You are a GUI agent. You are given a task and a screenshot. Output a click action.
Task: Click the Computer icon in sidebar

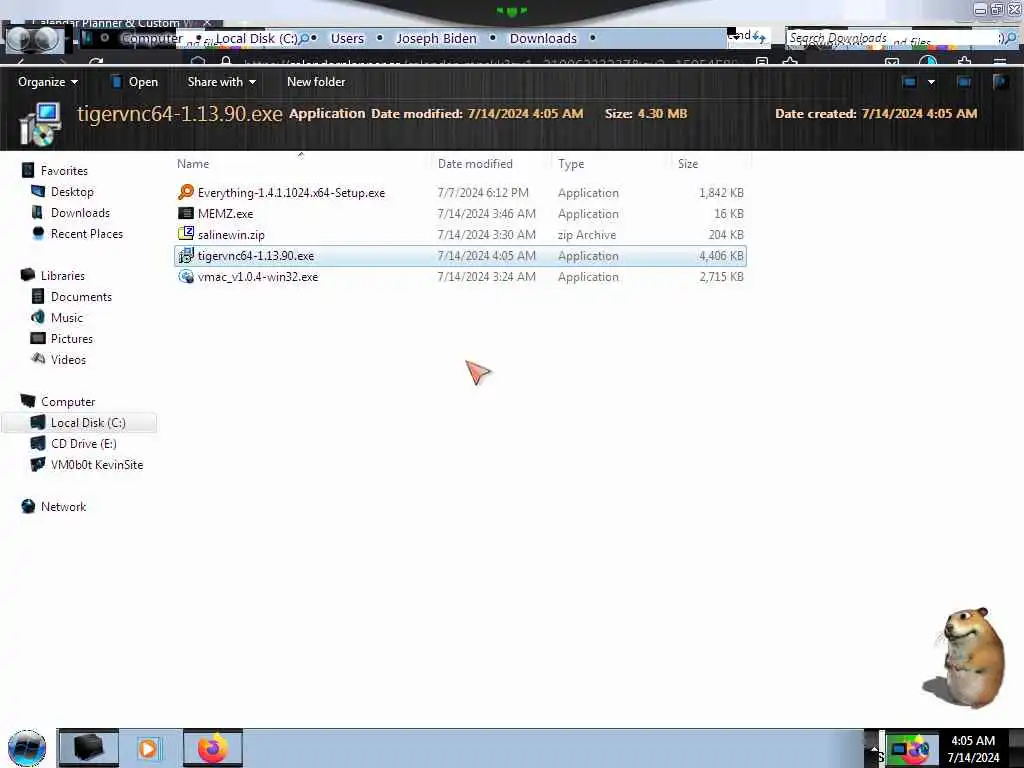click(27, 401)
